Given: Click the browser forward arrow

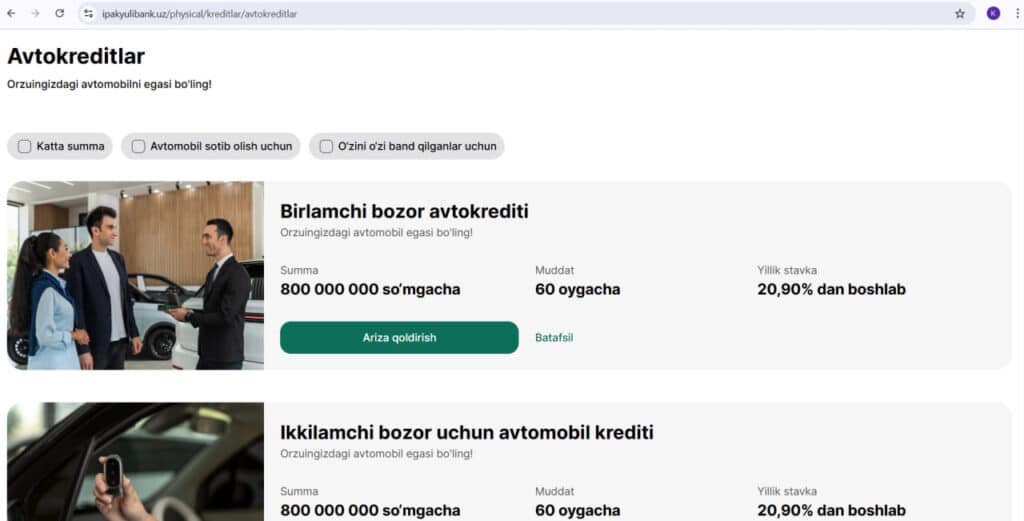Looking at the screenshot, I should click(x=35, y=13).
